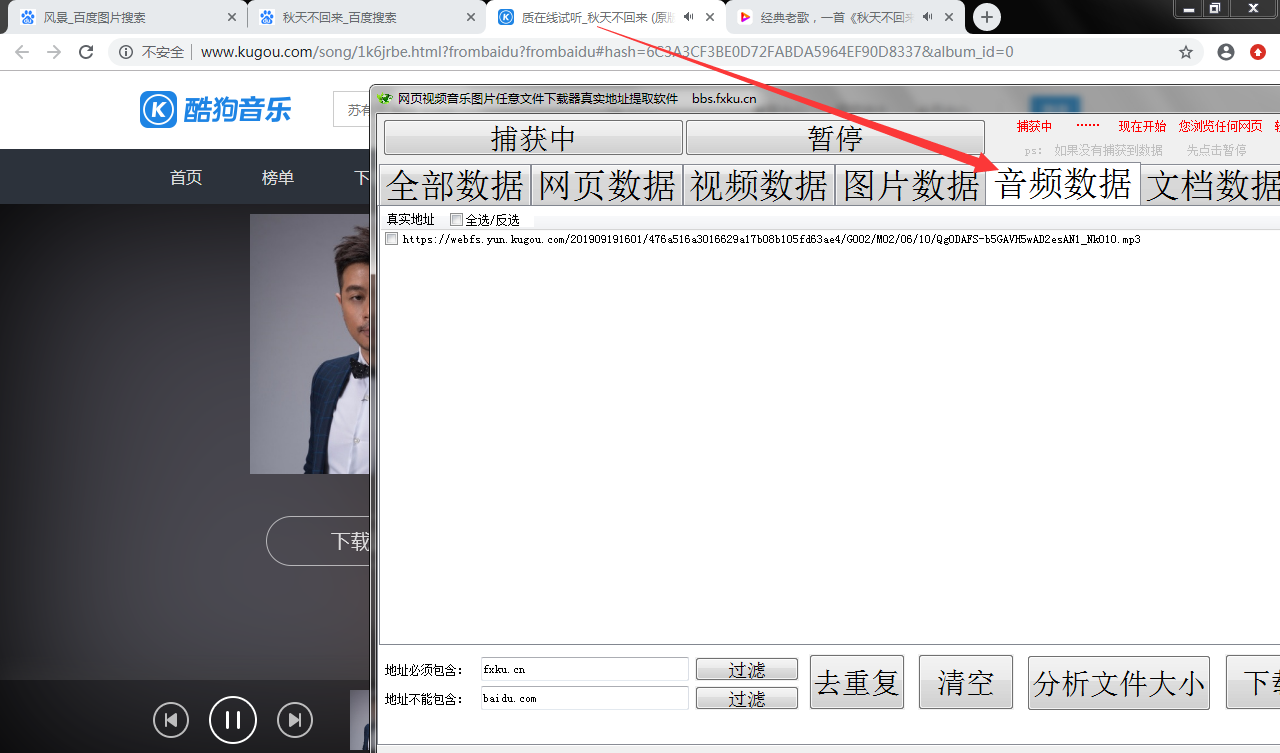Bookmark this page with the star

(x=1186, y=52)
